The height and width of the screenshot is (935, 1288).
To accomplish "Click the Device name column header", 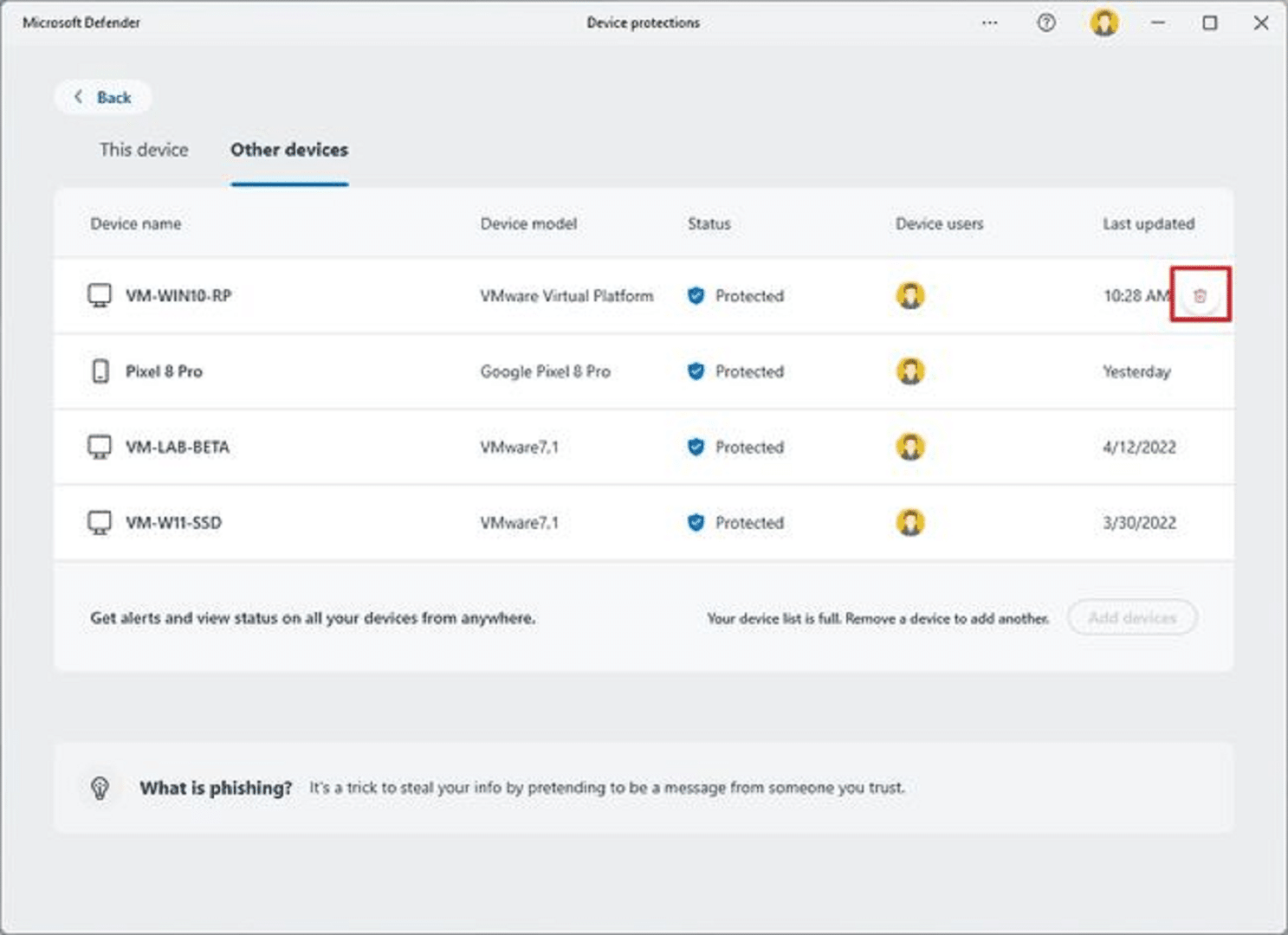I will point(136,223).
